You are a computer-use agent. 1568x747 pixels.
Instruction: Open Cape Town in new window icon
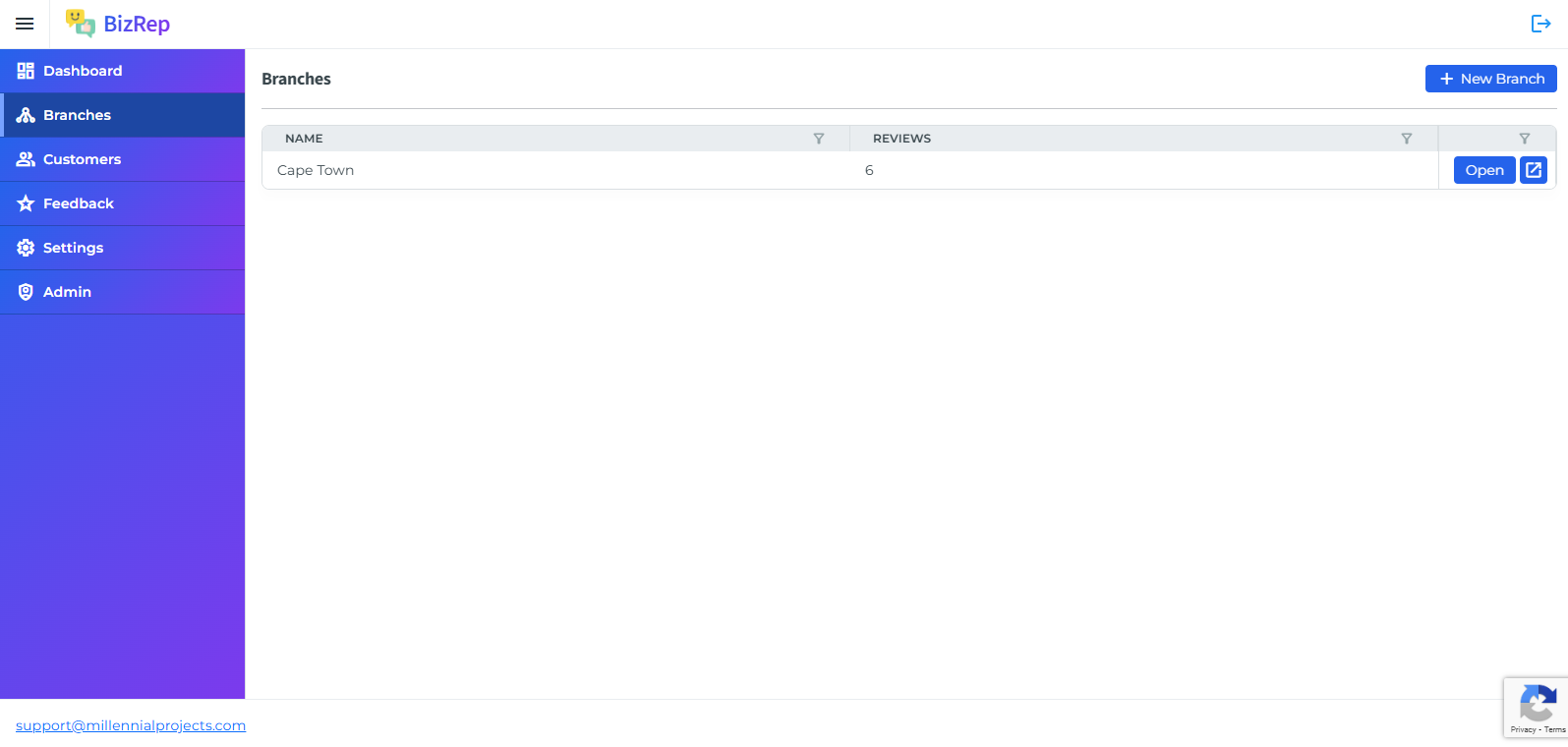coord(1534,170)
